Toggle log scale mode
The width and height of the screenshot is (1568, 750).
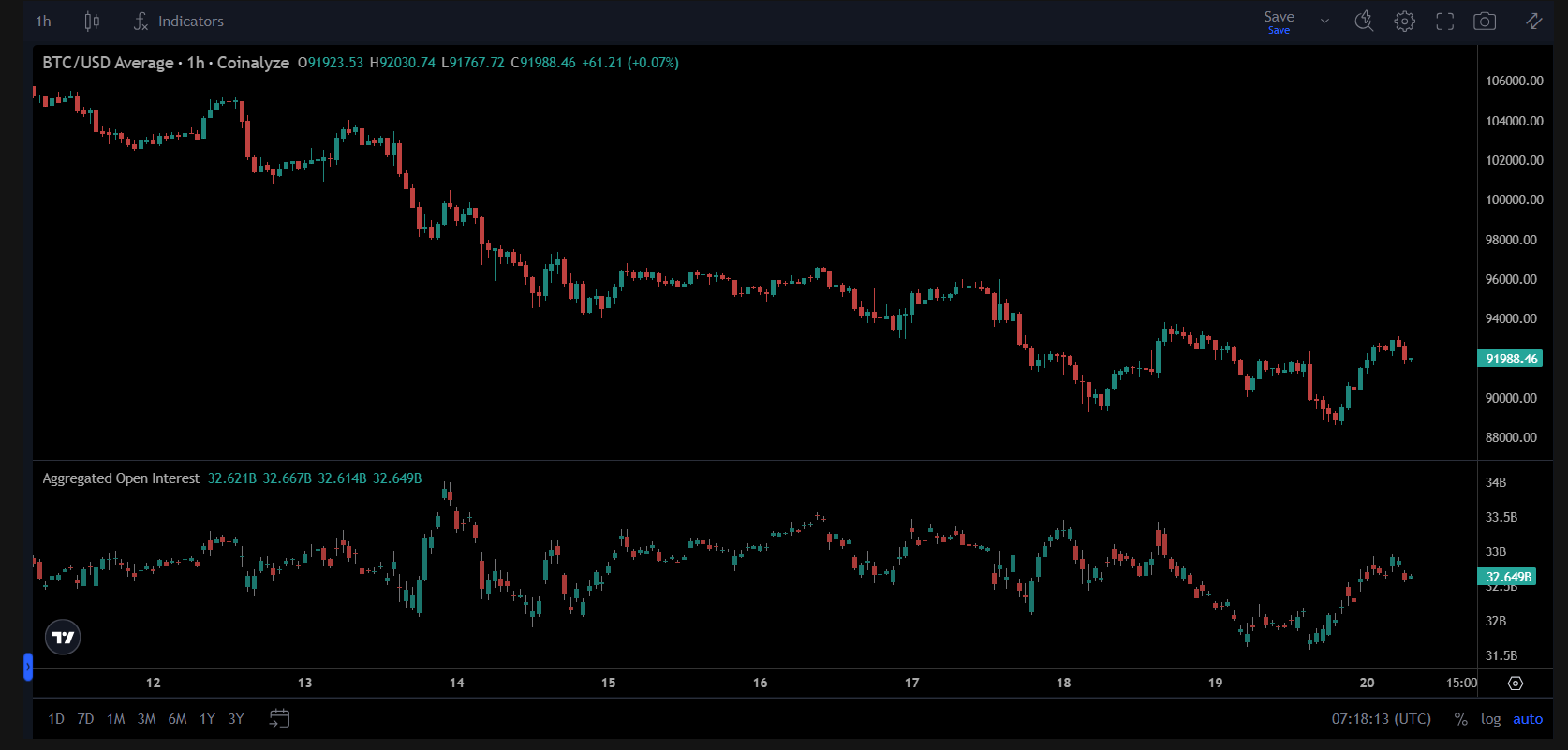click(x=1490, y=719)
